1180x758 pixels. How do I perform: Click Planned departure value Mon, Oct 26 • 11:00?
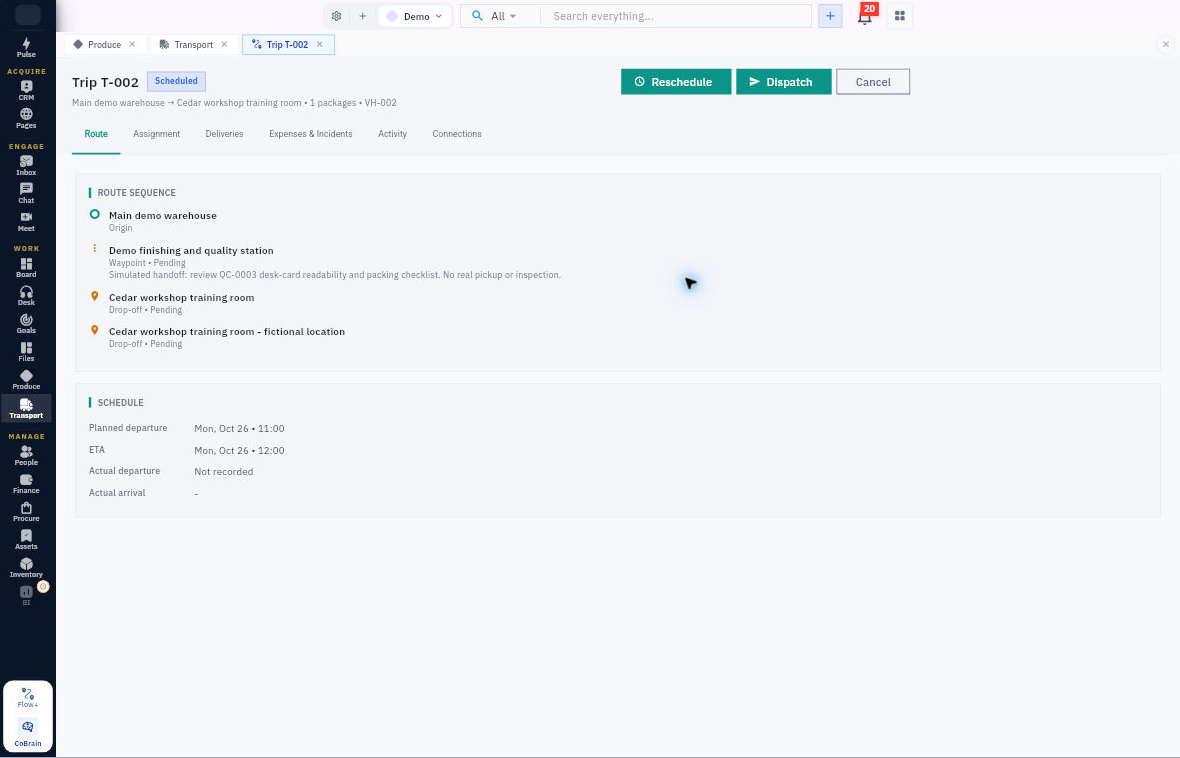point(239,428)
